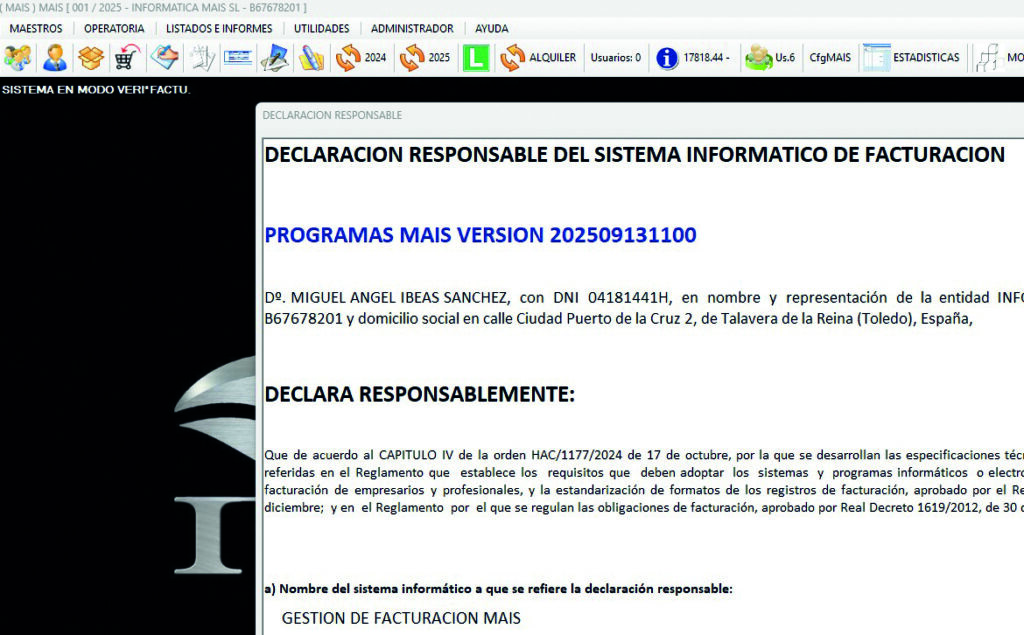Click the single user person icon
Screen dimensions: 1024x635
point(55,58)
